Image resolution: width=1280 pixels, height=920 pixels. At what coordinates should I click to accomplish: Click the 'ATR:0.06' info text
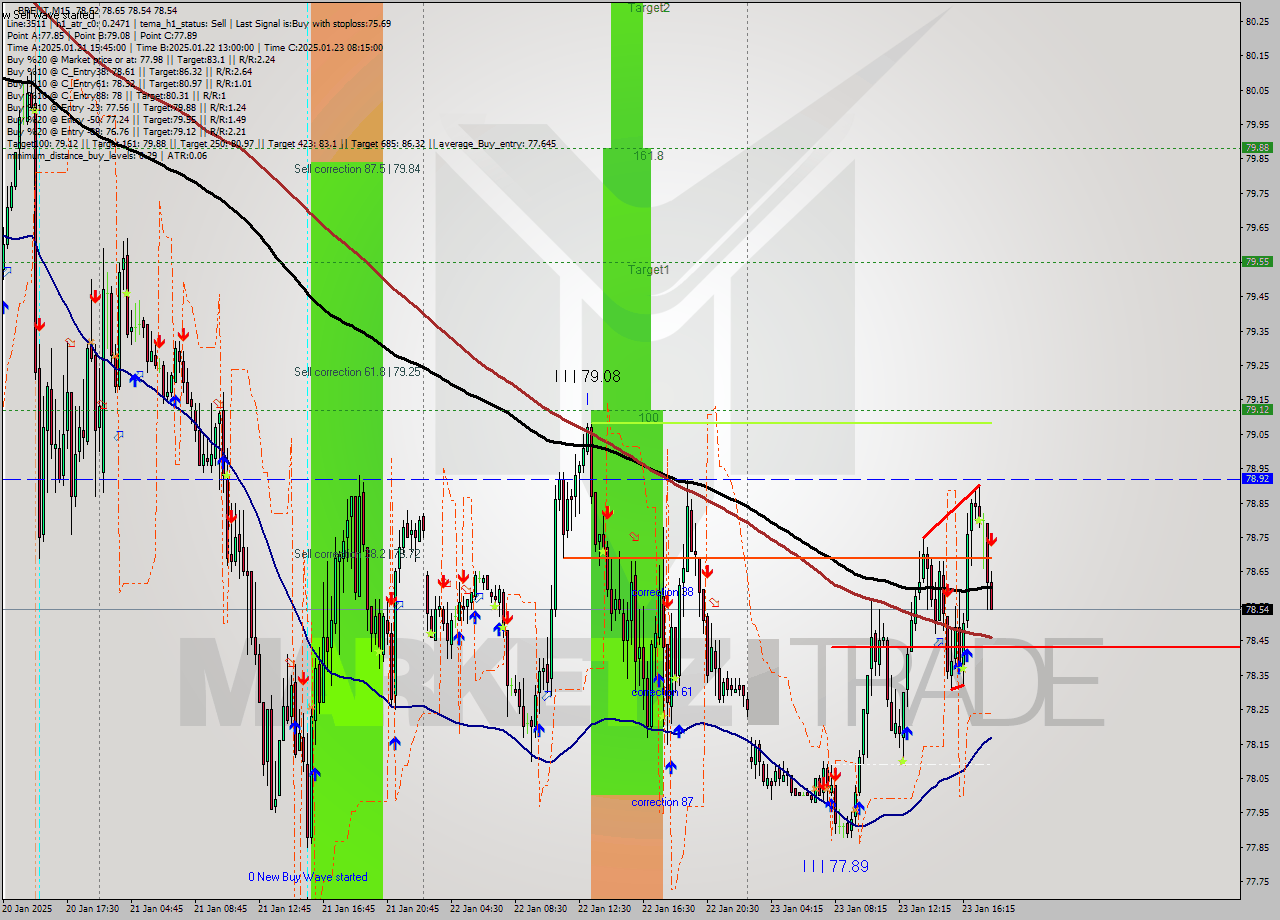187,155
